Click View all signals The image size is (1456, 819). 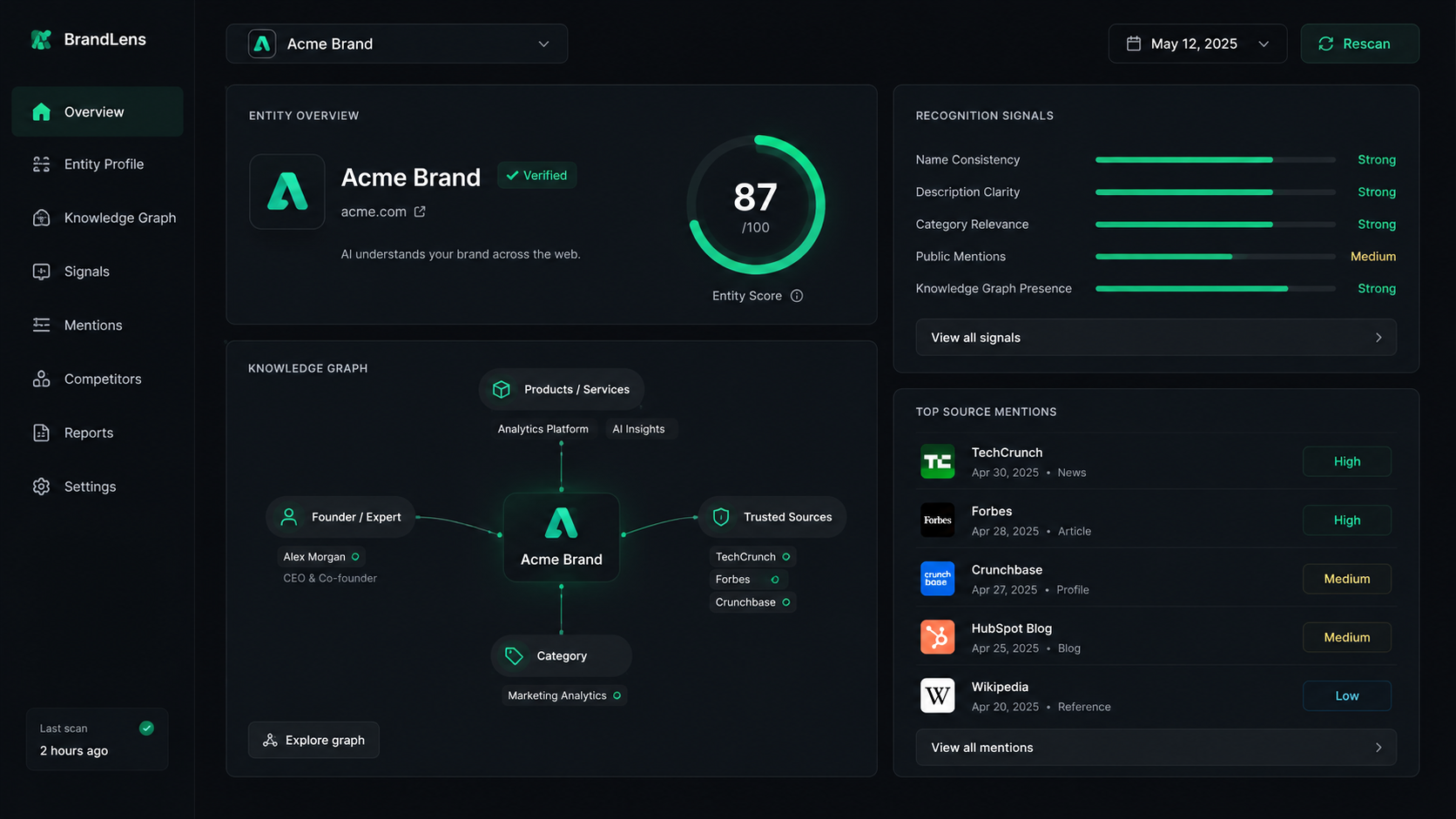point(1156,338)
